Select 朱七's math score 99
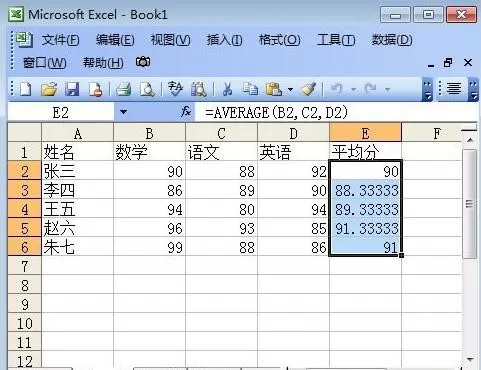 (149, 247)
